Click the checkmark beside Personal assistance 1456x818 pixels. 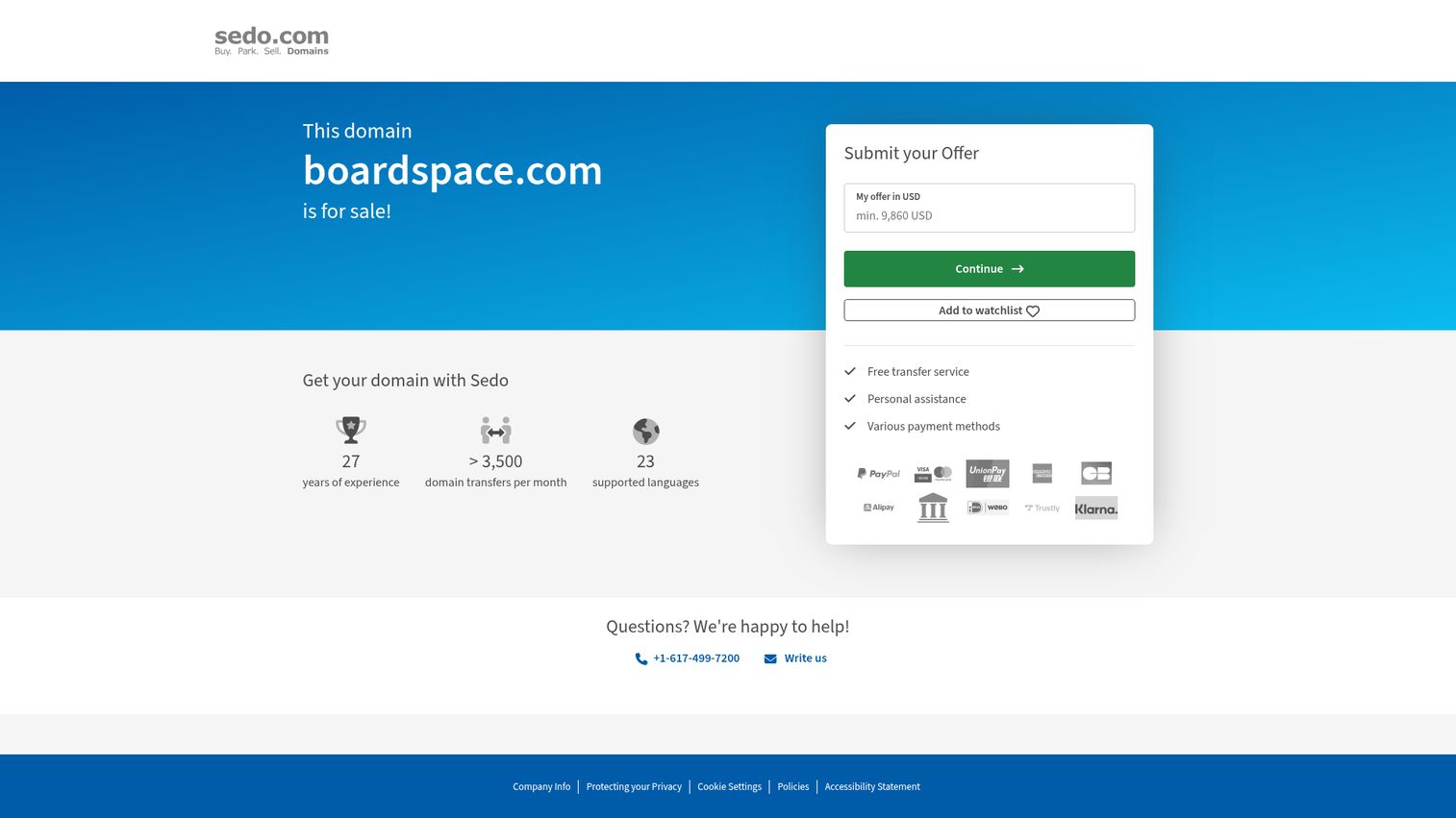(x=850, y=398)
